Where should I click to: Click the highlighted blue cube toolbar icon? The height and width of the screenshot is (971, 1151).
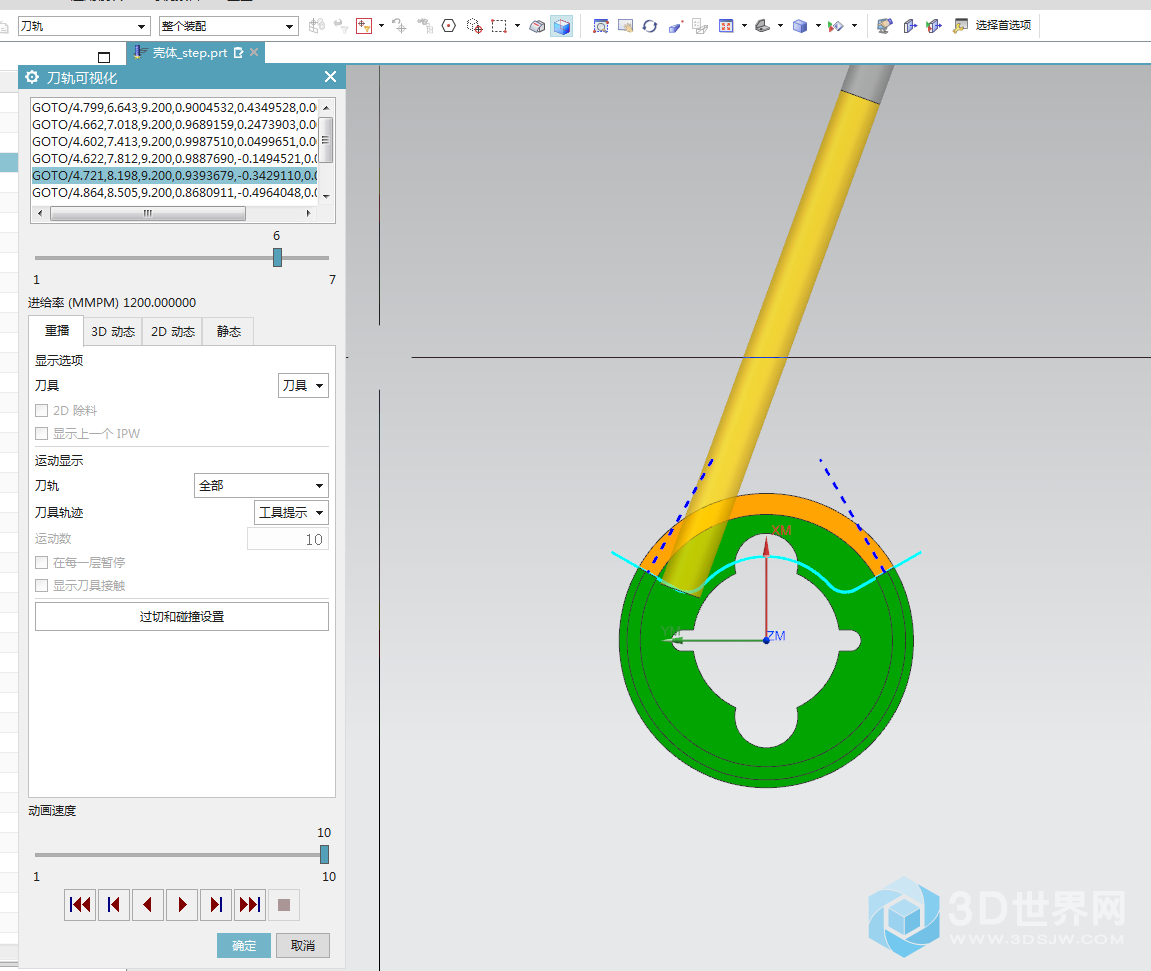point(562,26)
